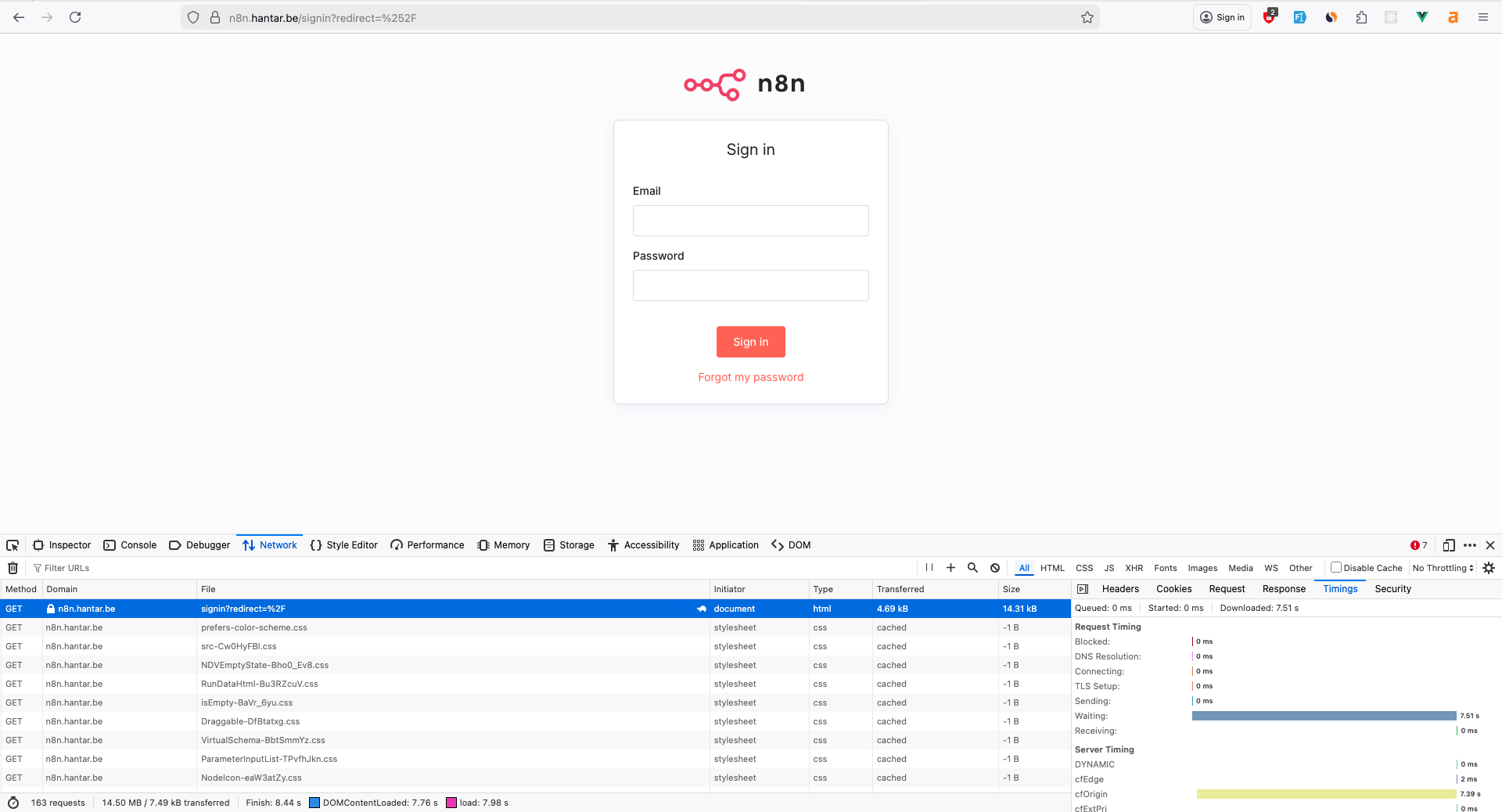Add a new request with plus icon

pos(951,568)
